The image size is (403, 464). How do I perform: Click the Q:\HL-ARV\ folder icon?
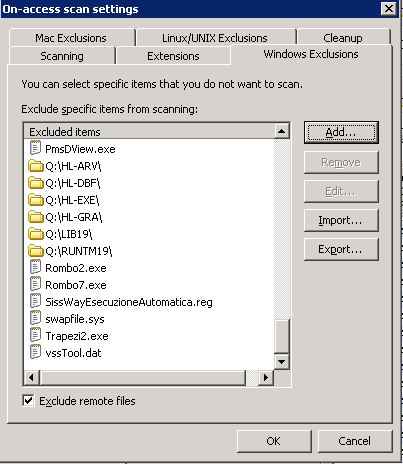pos(36,166)
